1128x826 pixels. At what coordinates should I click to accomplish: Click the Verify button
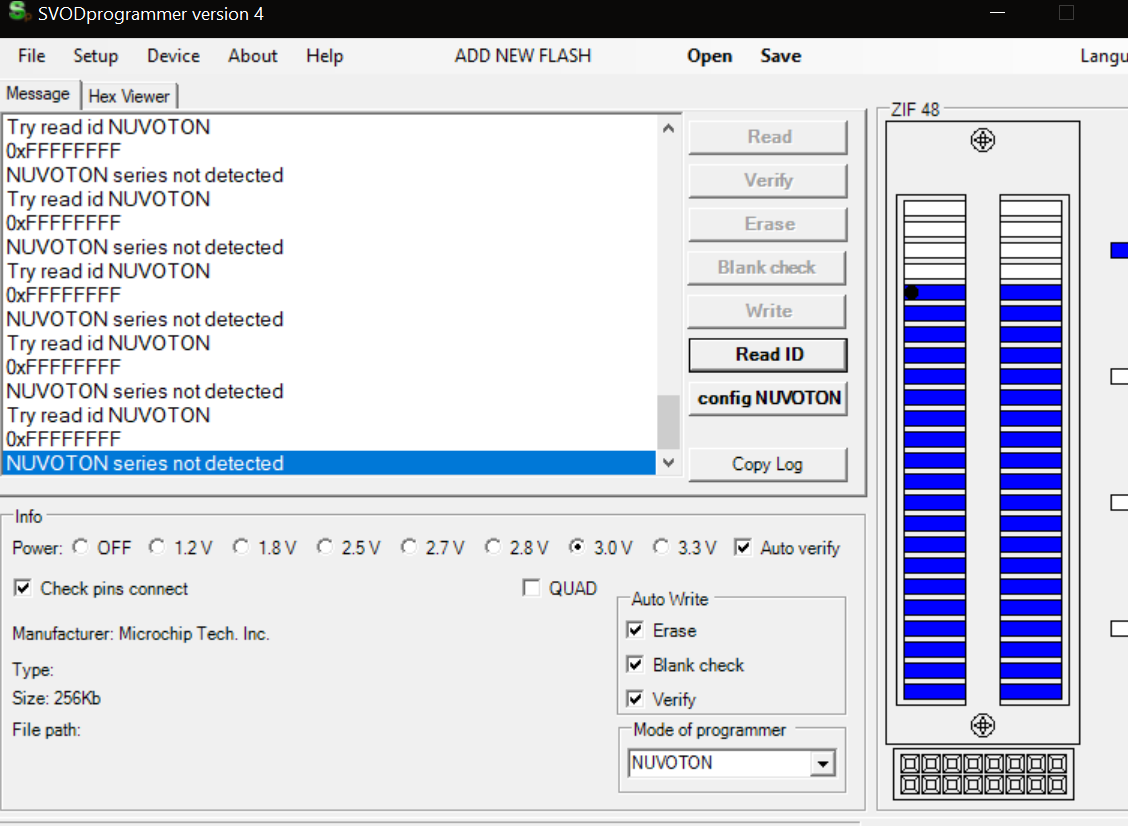coord(768,181)
